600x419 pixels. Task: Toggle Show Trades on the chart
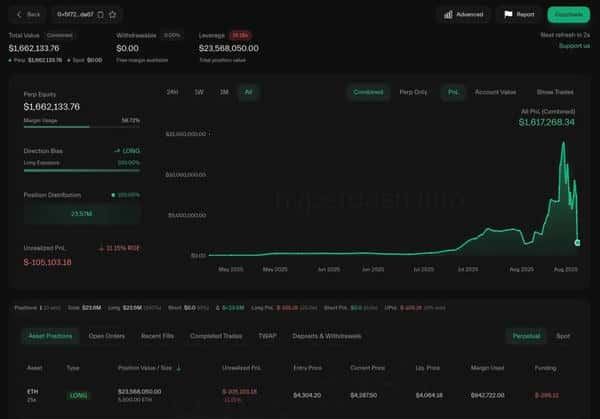point(555,92)
